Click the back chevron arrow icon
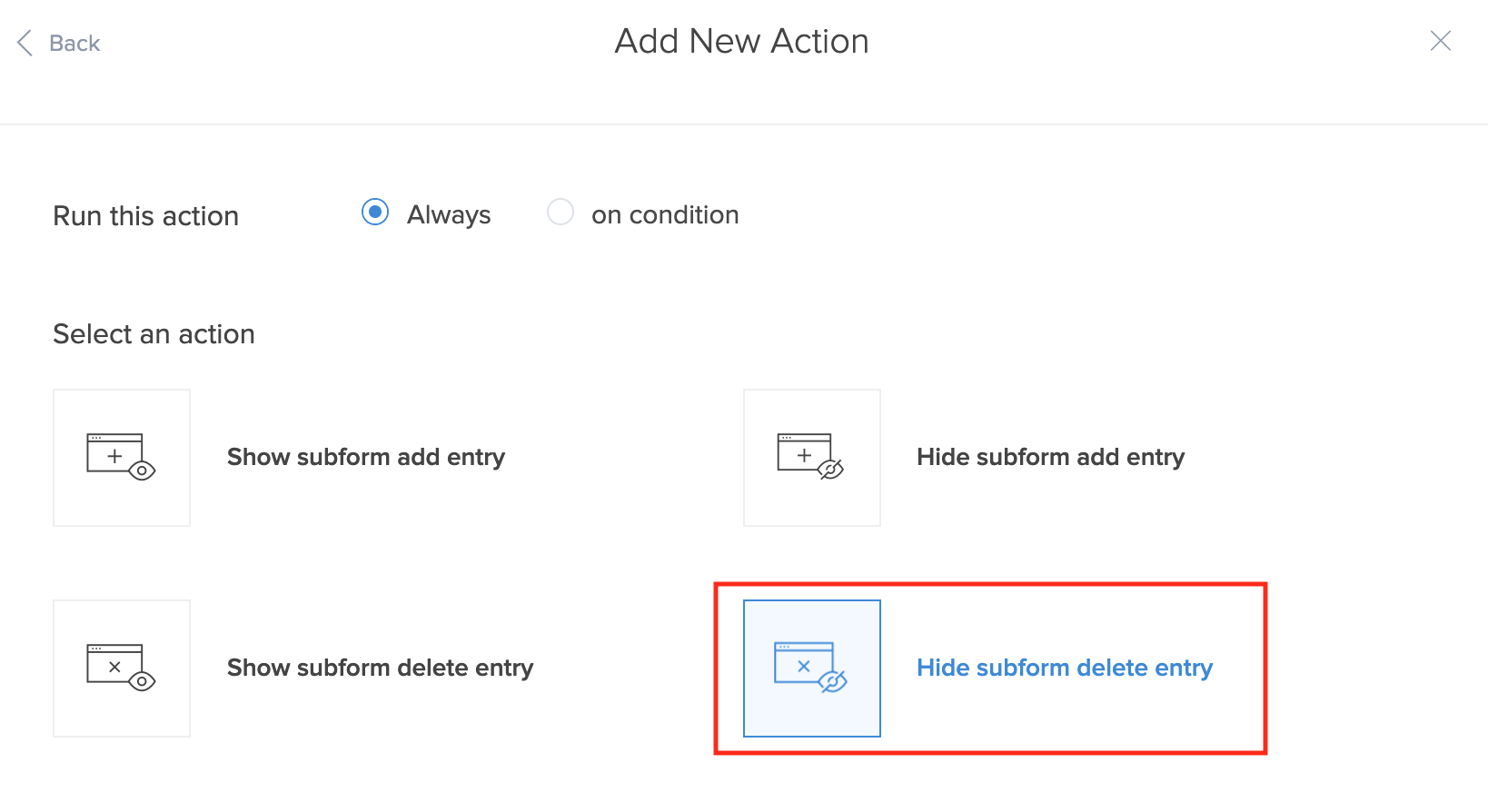 (25, 43)
